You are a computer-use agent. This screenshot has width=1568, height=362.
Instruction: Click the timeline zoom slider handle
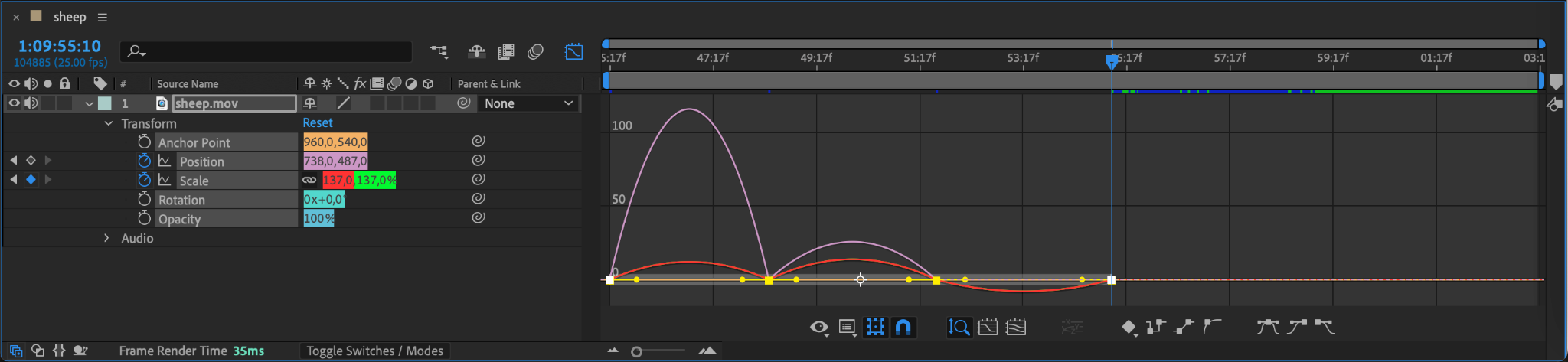[x=636, y=351]
